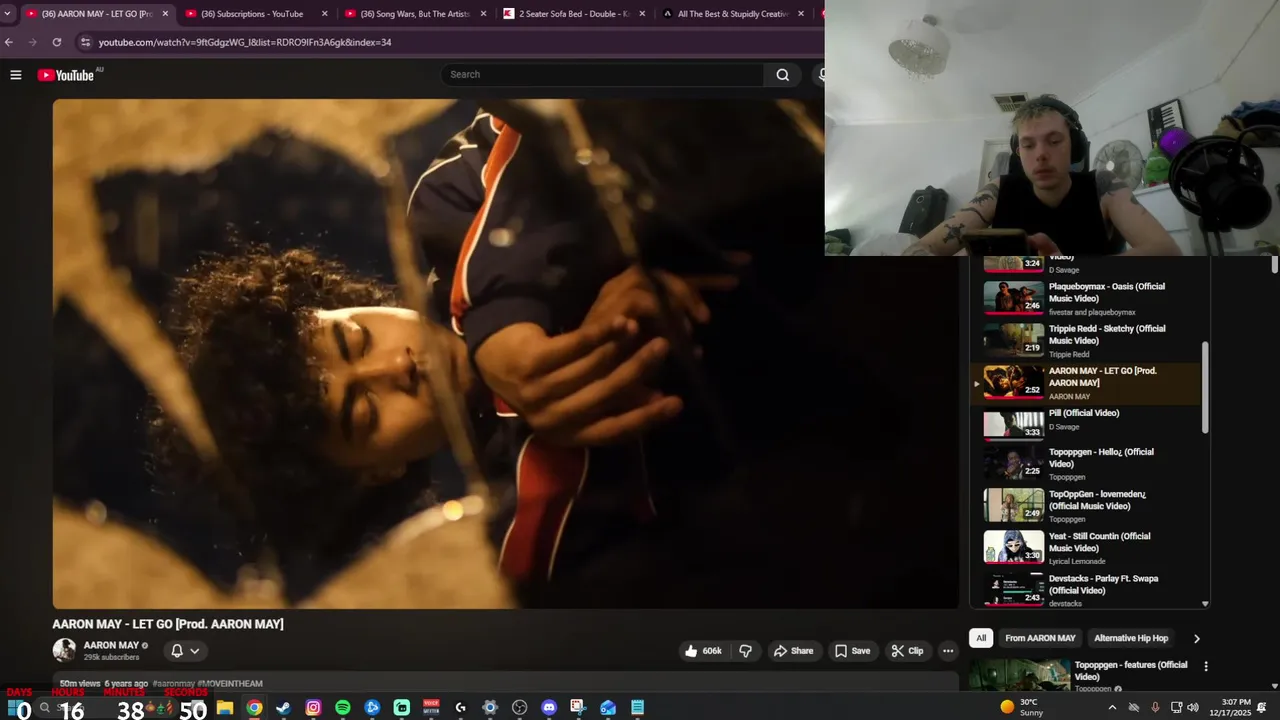This screenshot has height=720, width=1280.
Task: Open Spotify from the taskbar
Action: (342, 708)
